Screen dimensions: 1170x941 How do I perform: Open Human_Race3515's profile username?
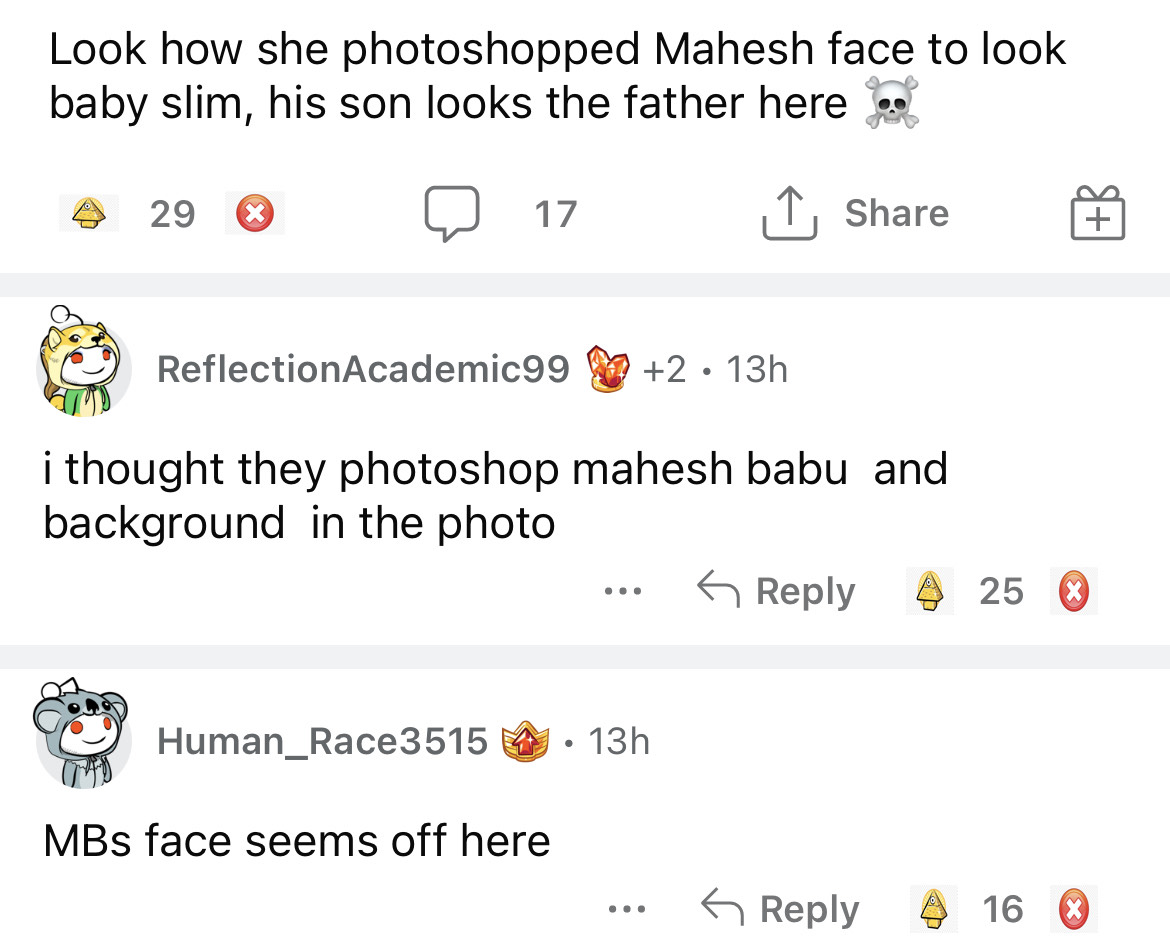pyautogui.click(x=322, y=741)
